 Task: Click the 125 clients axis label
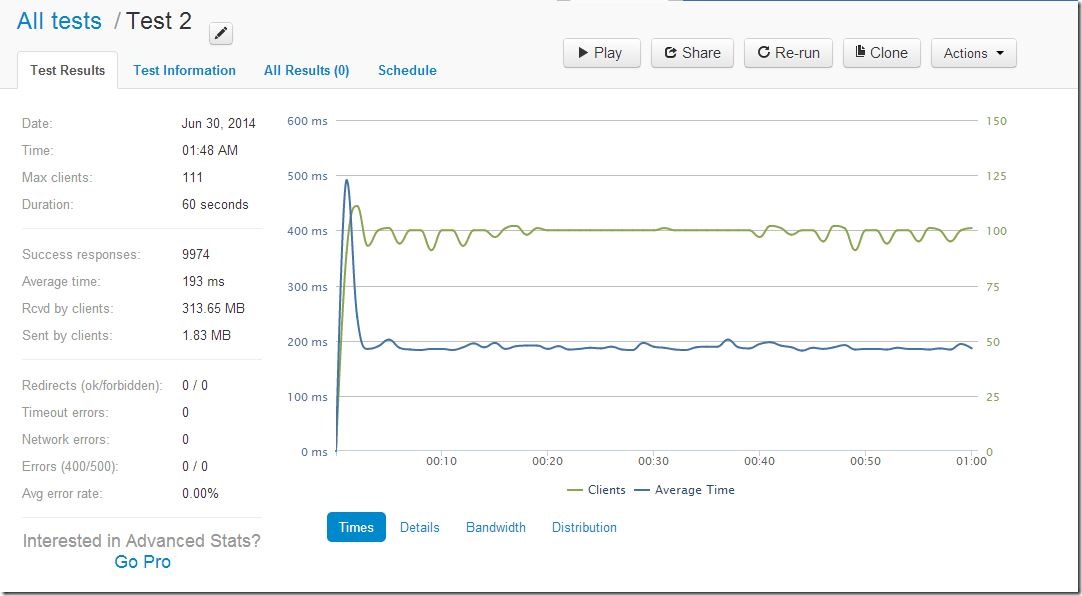[x=996, y=176]
